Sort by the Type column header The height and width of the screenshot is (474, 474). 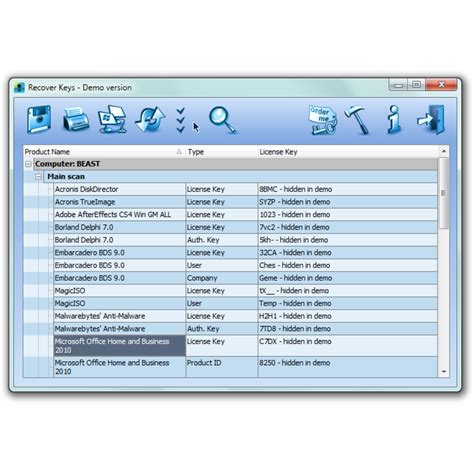[222, 152]
